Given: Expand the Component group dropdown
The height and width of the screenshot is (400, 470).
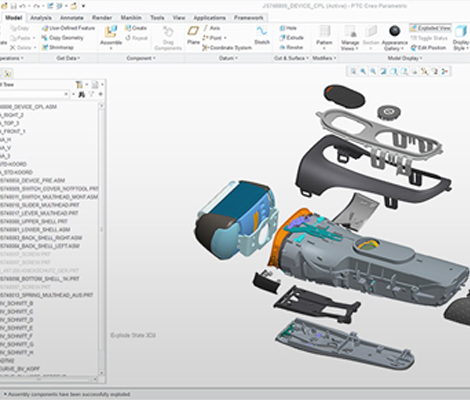Looking at the screenshot, I should tap(140, 58).
